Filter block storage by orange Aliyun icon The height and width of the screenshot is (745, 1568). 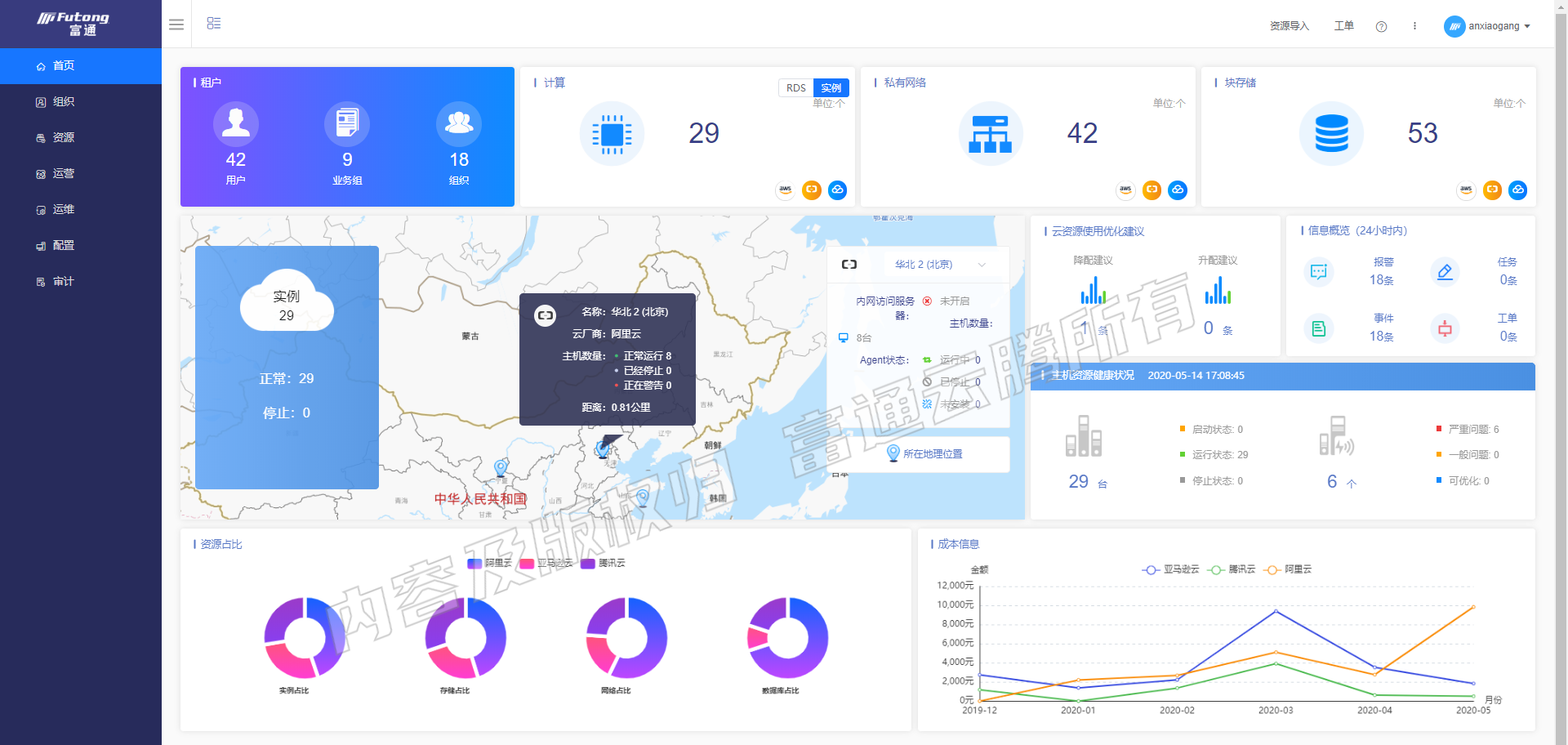coord(1492,190)
